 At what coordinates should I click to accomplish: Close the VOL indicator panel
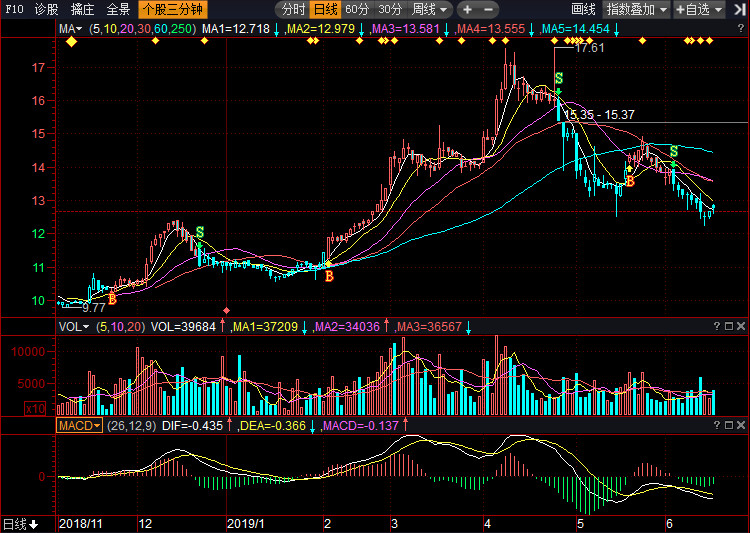[740, 327]
